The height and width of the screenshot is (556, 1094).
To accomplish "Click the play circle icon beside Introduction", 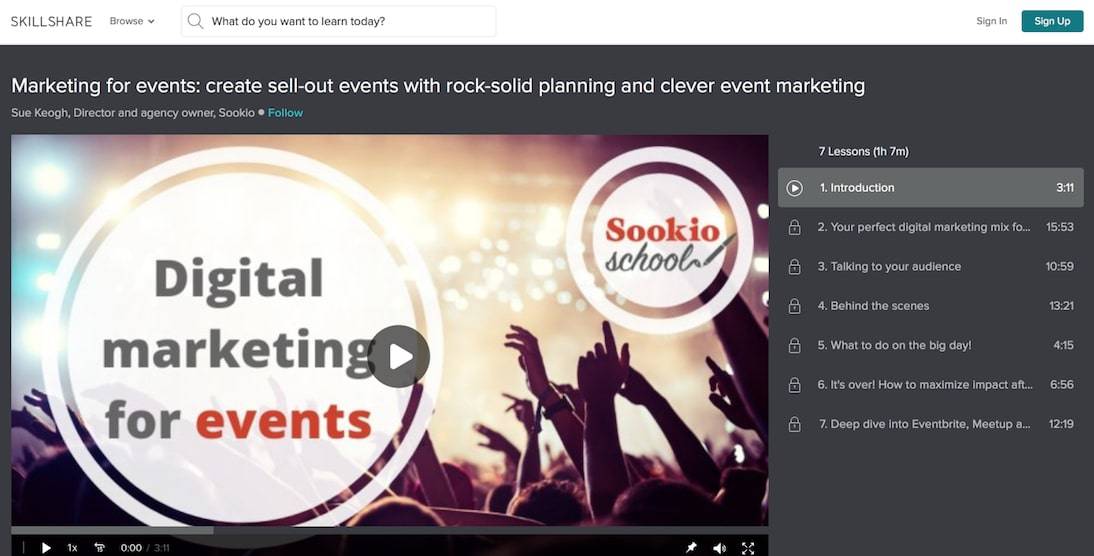I will pyautogui.click(x=794, y=188).
